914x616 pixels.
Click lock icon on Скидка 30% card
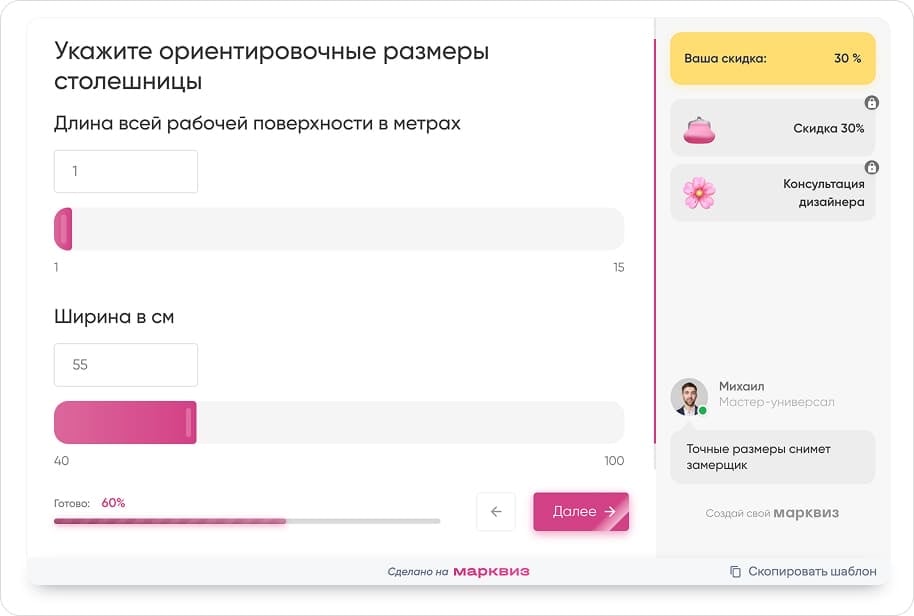click(871, 103)
